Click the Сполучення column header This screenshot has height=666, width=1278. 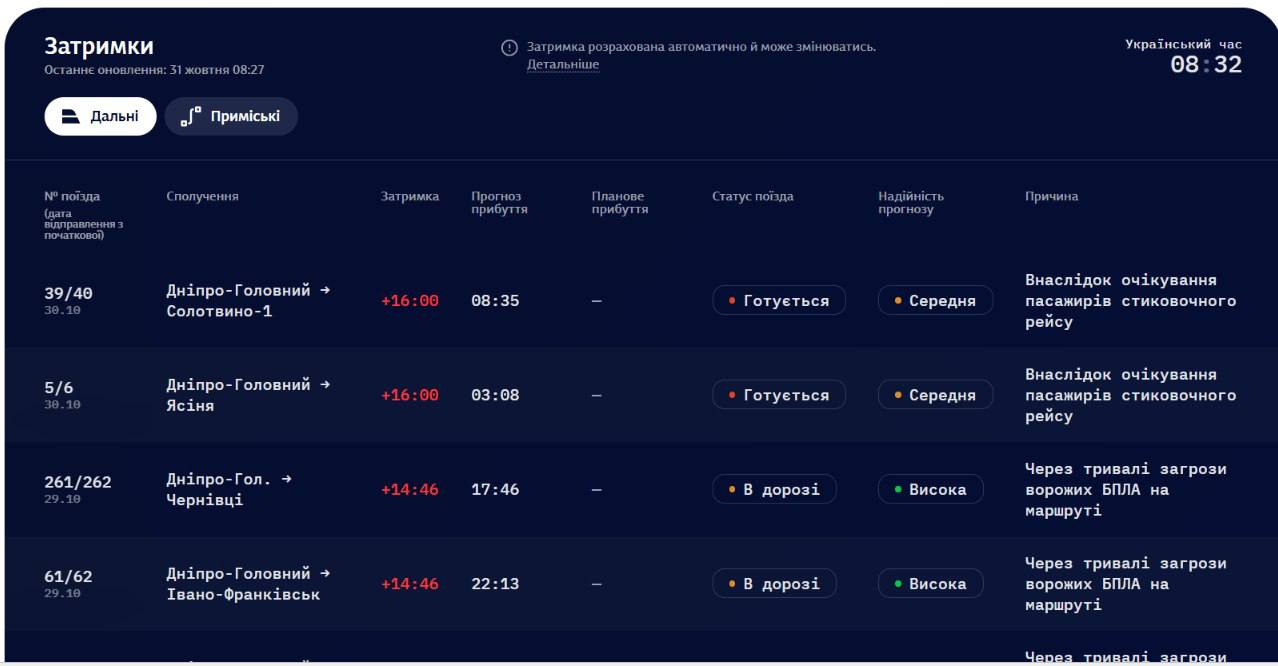click(x=202, y=196)
